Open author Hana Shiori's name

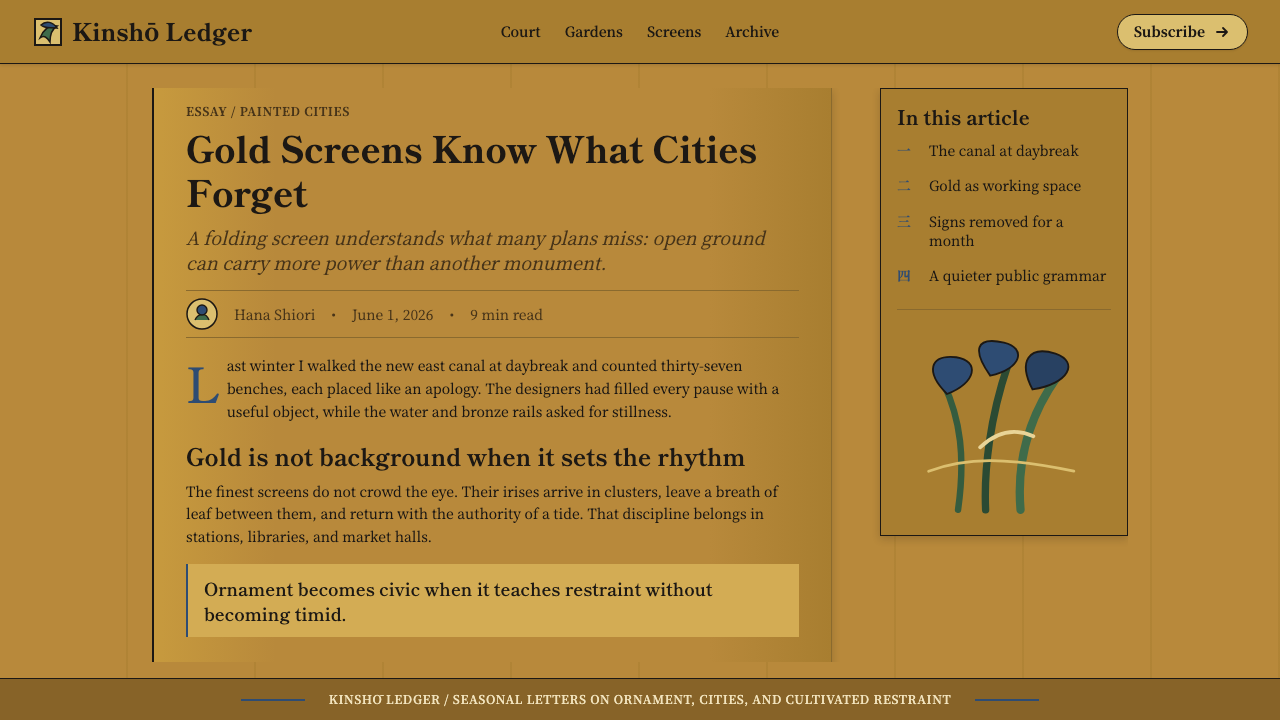274,315
